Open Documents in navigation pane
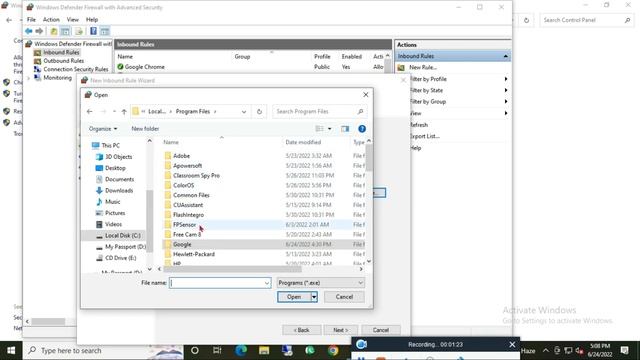The height and width of the screenshot is (360, 640). coord(119,179)
